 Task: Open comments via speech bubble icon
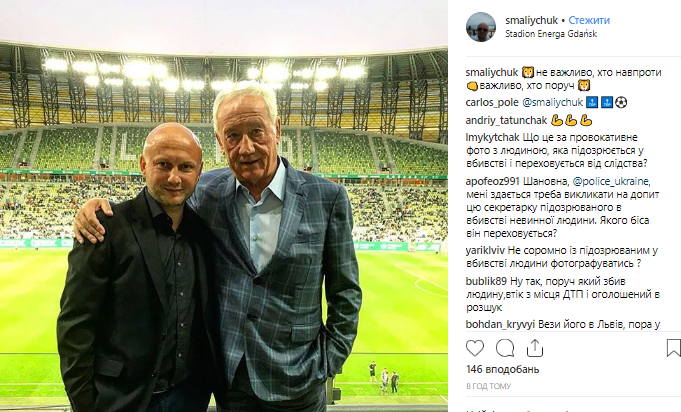[x=505, y=348]
